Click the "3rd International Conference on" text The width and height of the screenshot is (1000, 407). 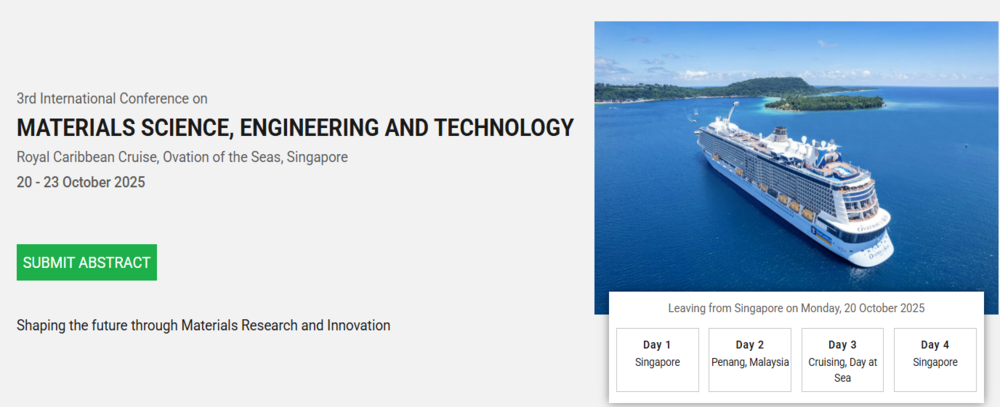(112, 98)
